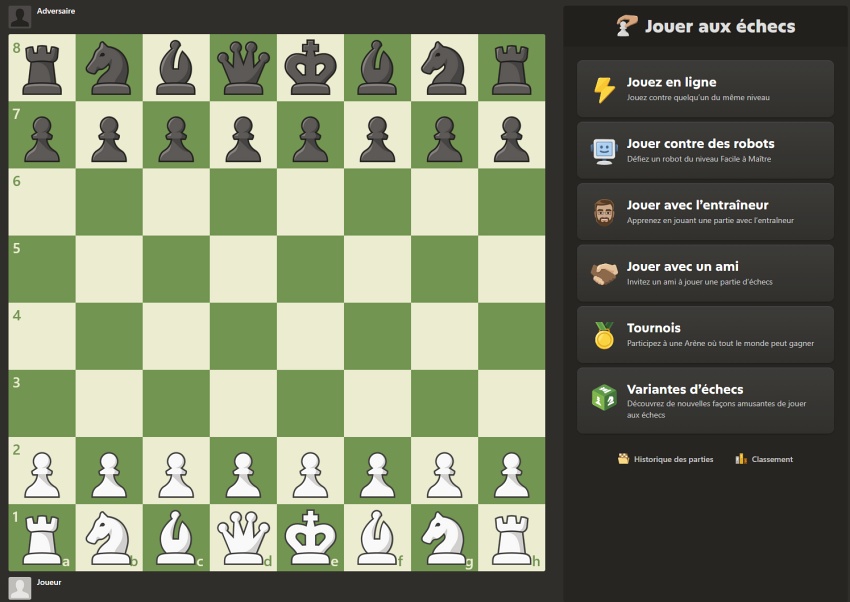Screen dimensions: 850x602
Task: Click the hand-with-pawn header icon
Action: [627, 26]
